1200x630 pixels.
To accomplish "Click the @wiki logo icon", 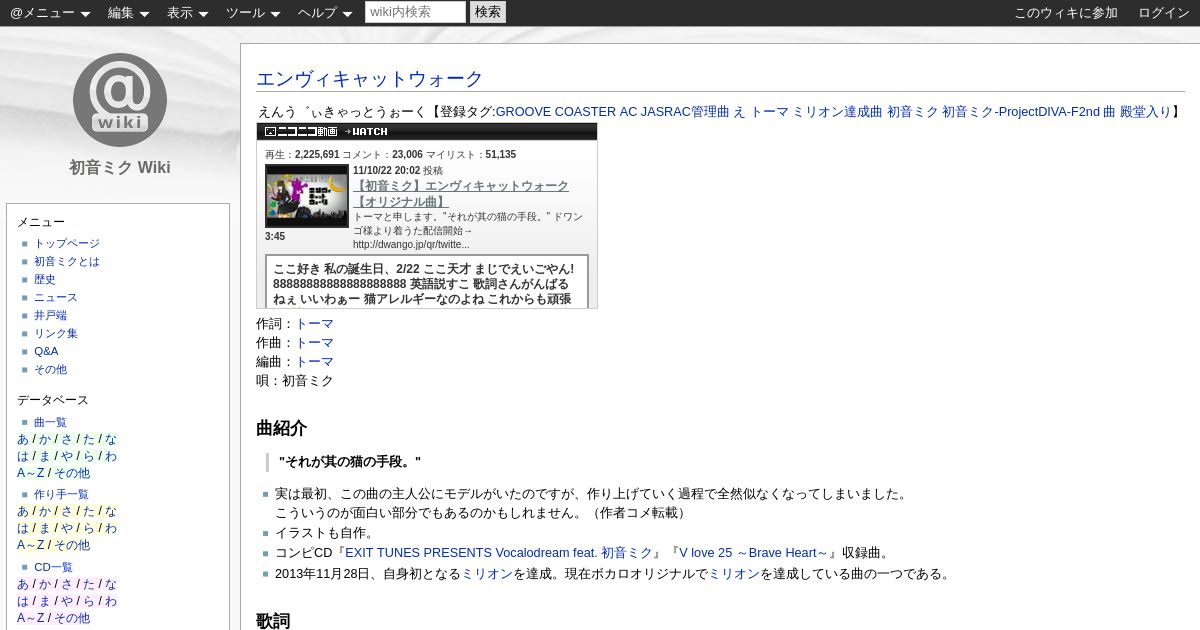I will coord(120,100).
